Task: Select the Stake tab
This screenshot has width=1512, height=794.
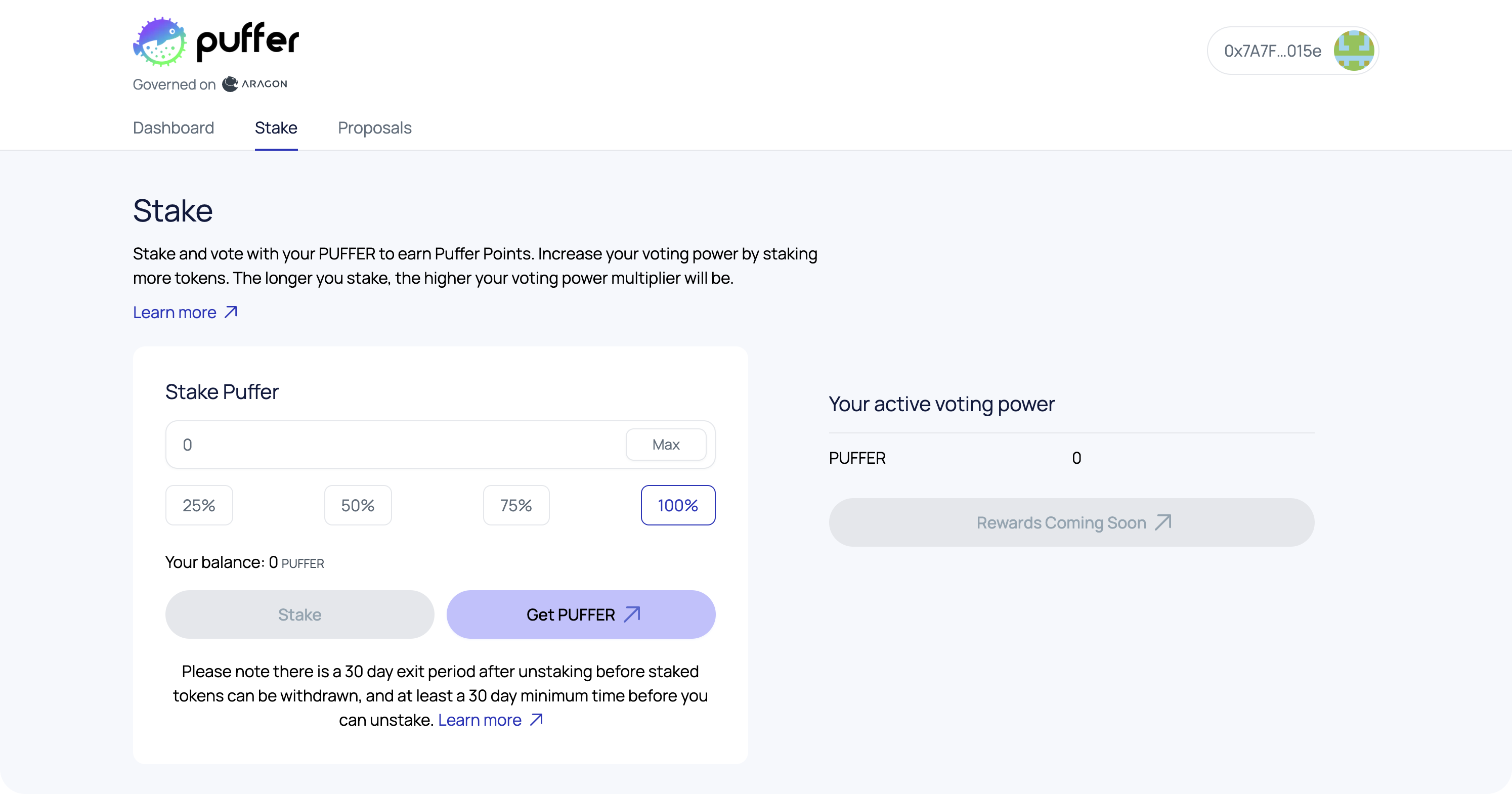Action: pyautogui.click(x=276, y=128)
